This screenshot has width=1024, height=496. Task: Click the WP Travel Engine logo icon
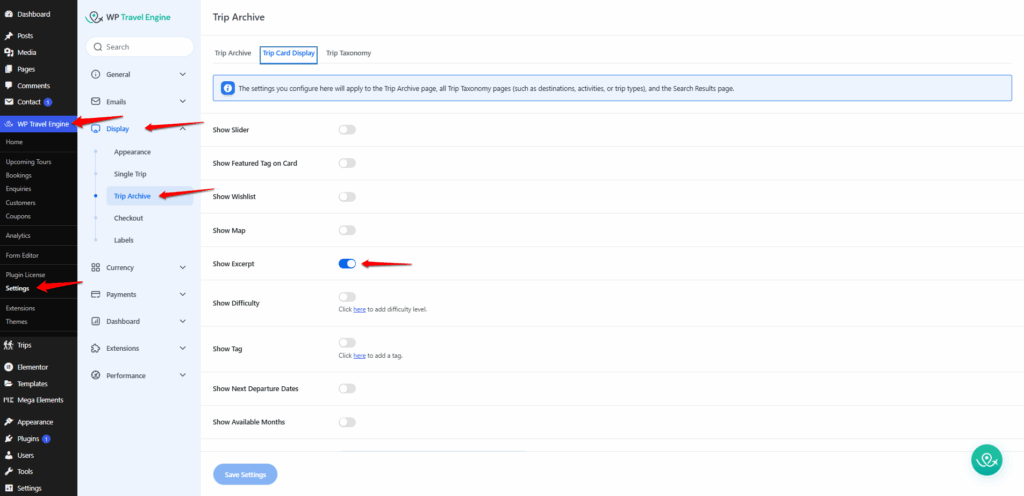coord(94,17)
